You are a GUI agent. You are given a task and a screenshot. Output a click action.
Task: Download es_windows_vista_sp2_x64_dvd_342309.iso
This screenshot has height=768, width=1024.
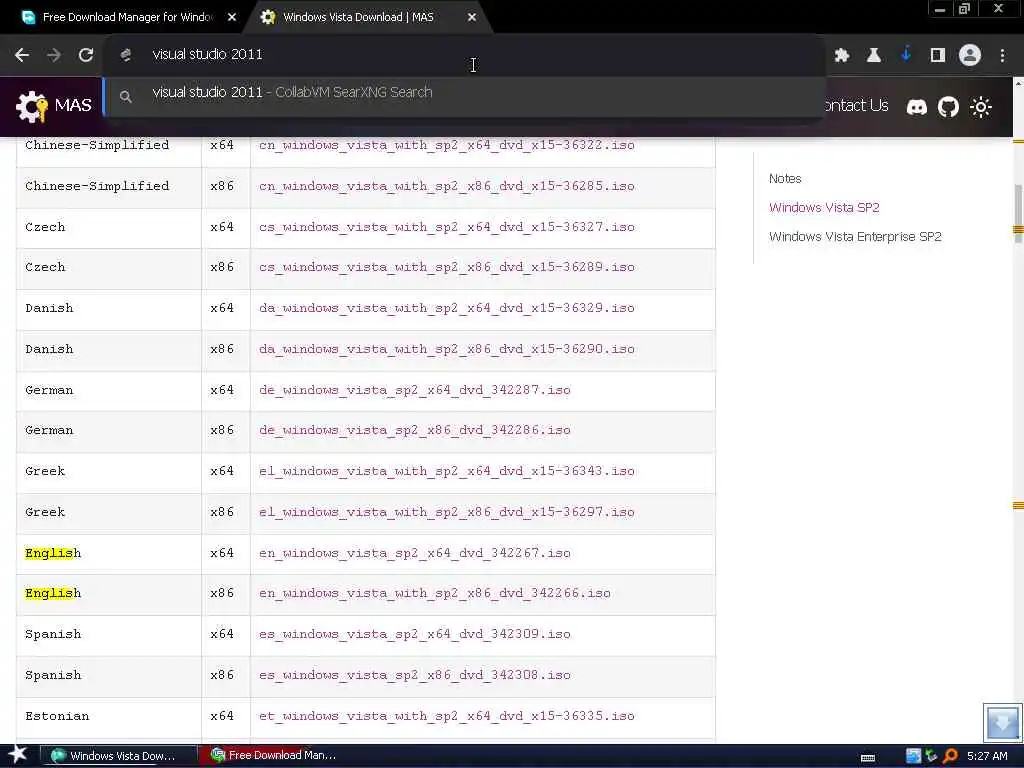[415, 634]
